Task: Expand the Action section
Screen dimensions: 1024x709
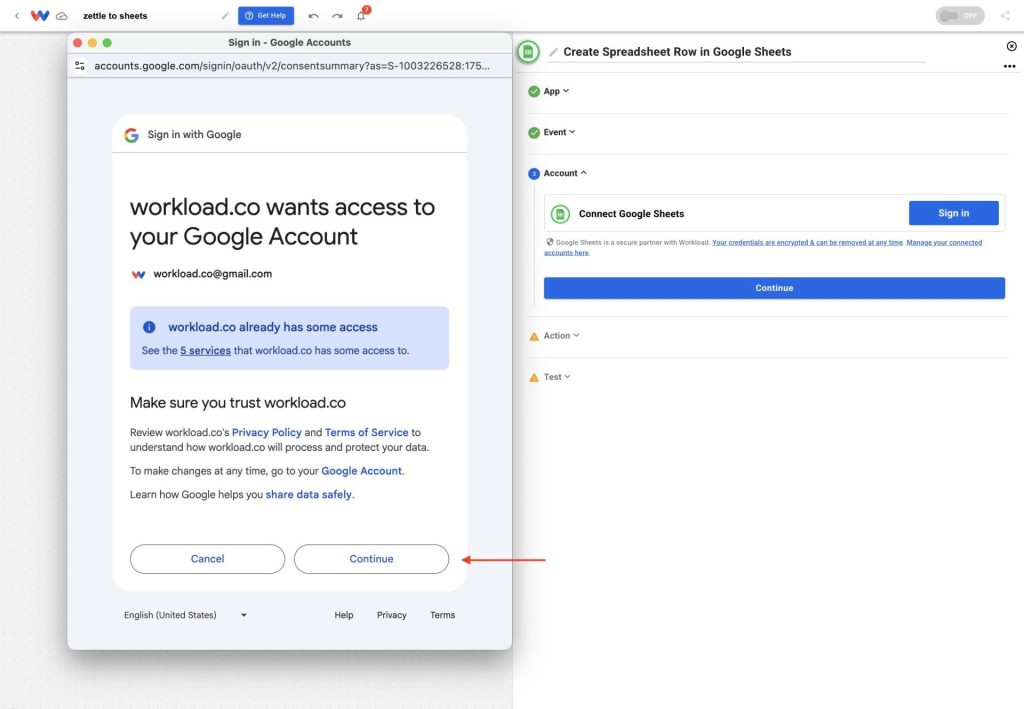Action: (562, 336)
